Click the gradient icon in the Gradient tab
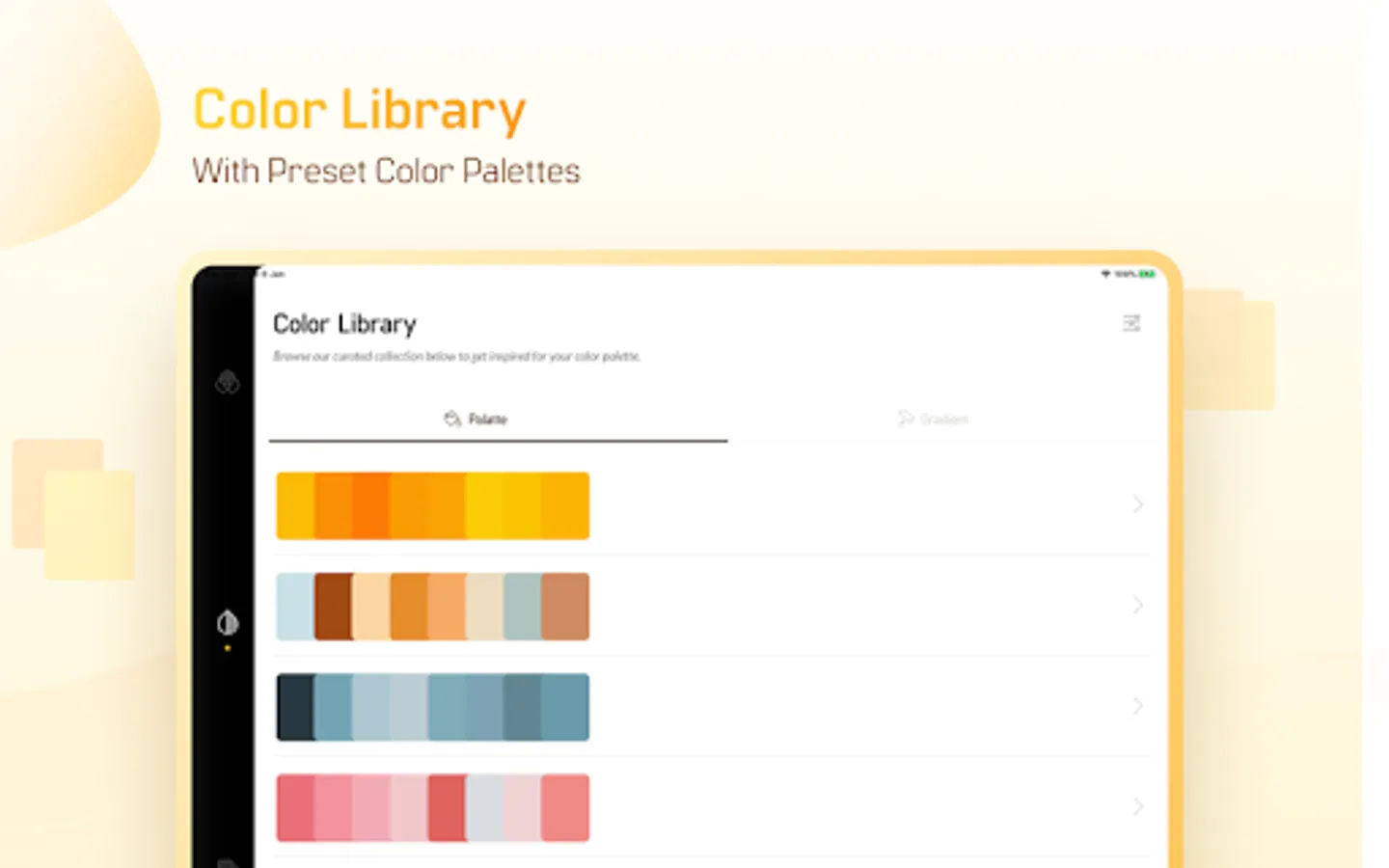Image resolution: width=1389 pixels, height=868 pixels. click(x=905, y=419)
